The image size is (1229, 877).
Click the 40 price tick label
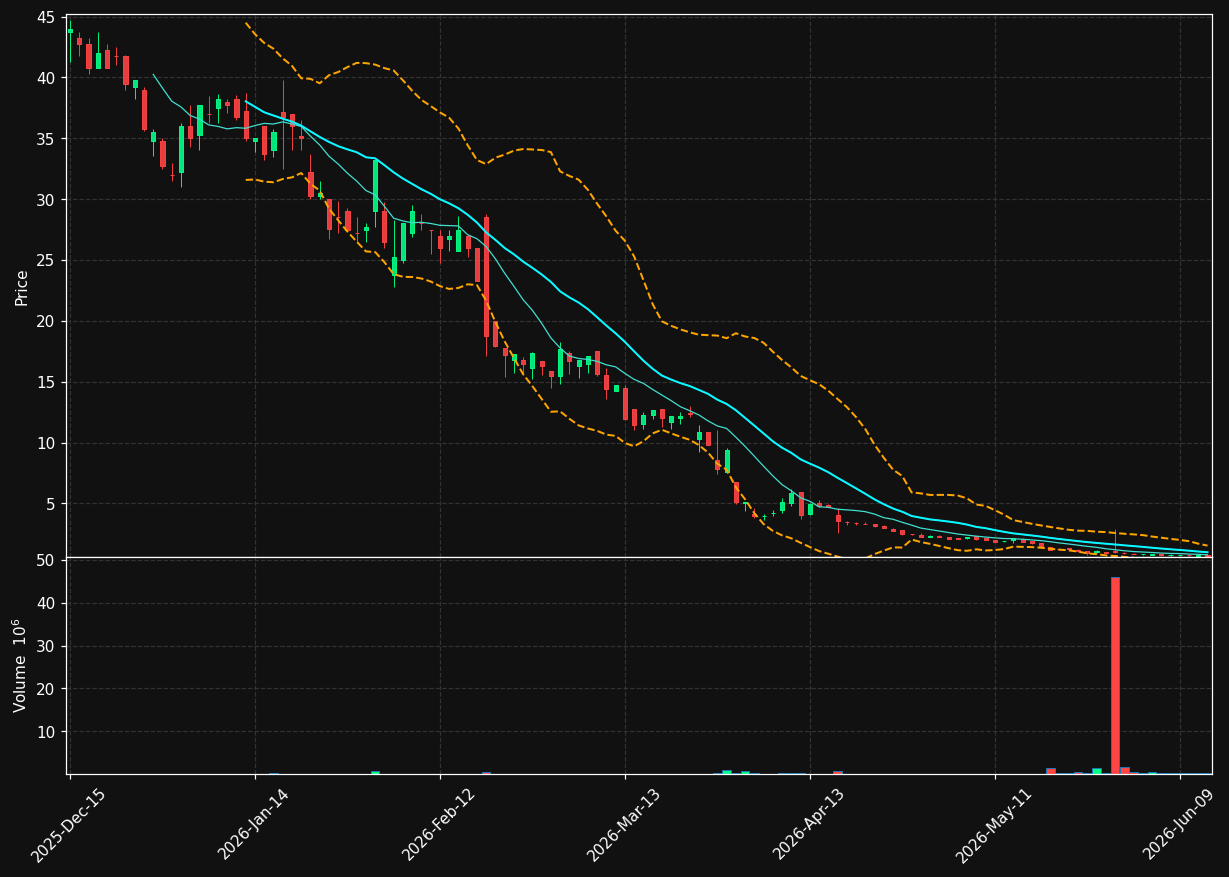pos(46,78)
